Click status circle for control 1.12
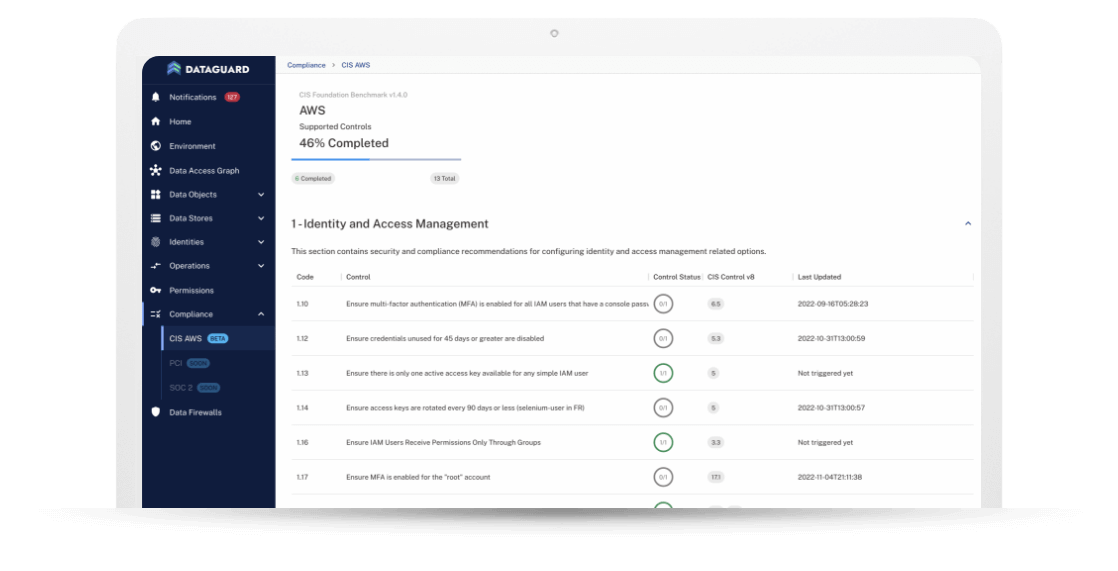 663,339
